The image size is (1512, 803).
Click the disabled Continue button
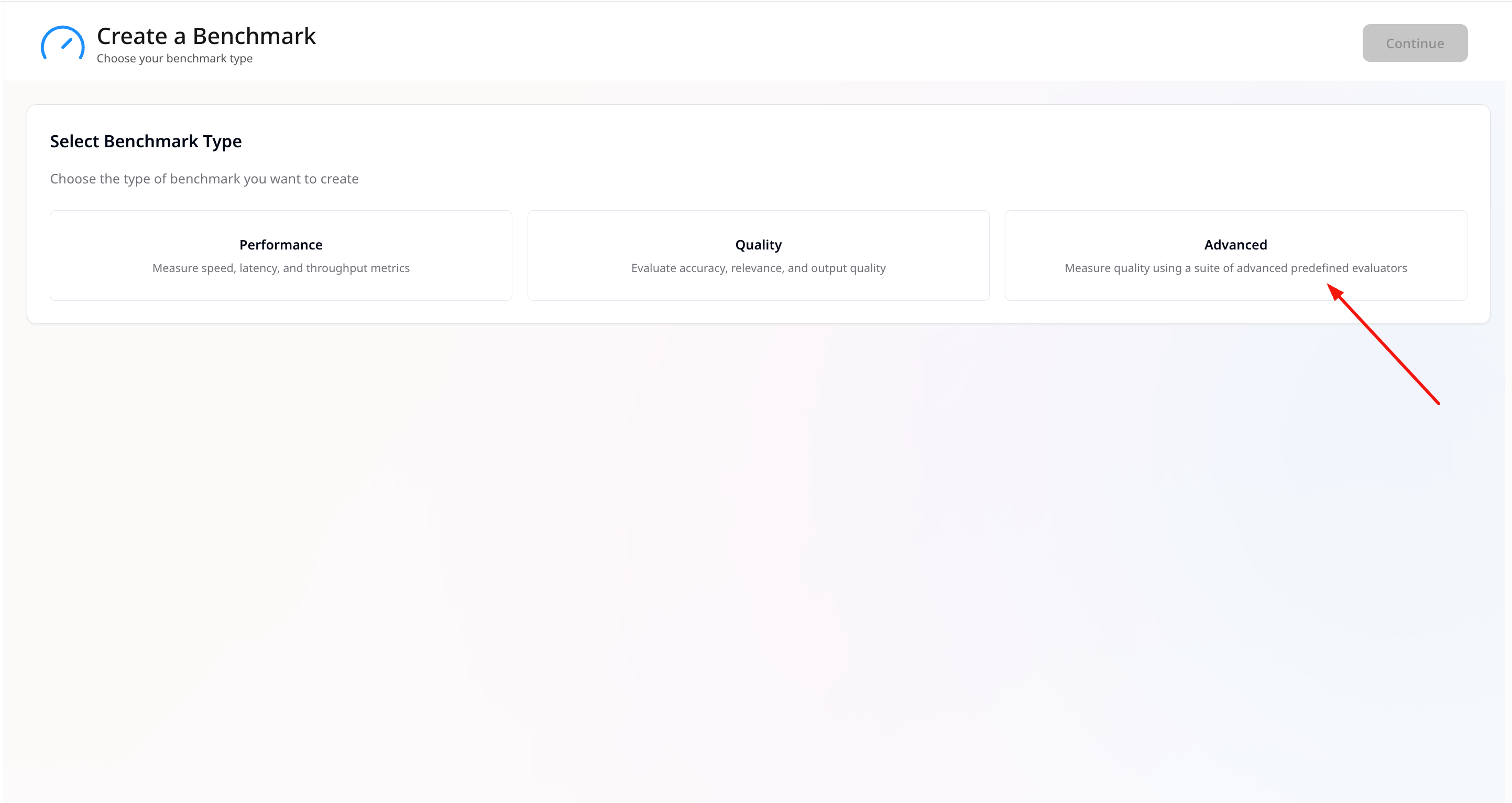tap(1415, 43)
